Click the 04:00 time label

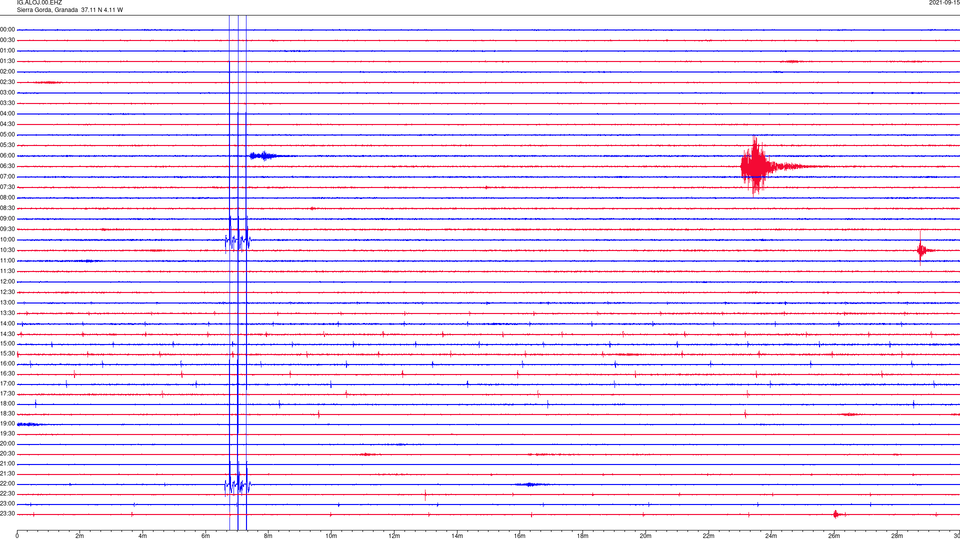tap(7, 113)
